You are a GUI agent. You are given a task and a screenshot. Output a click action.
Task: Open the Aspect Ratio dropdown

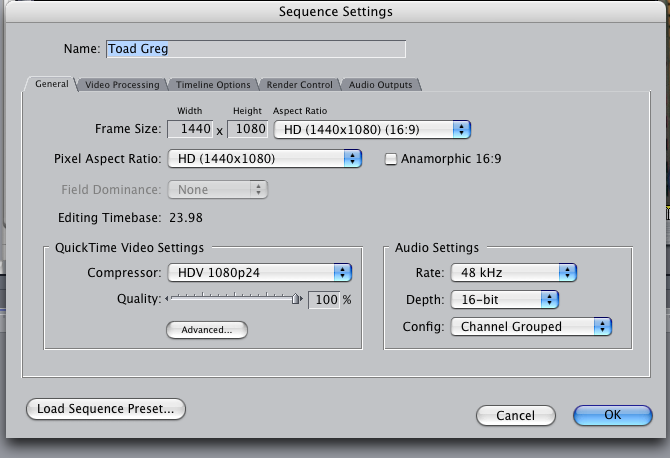coord(372,129)
